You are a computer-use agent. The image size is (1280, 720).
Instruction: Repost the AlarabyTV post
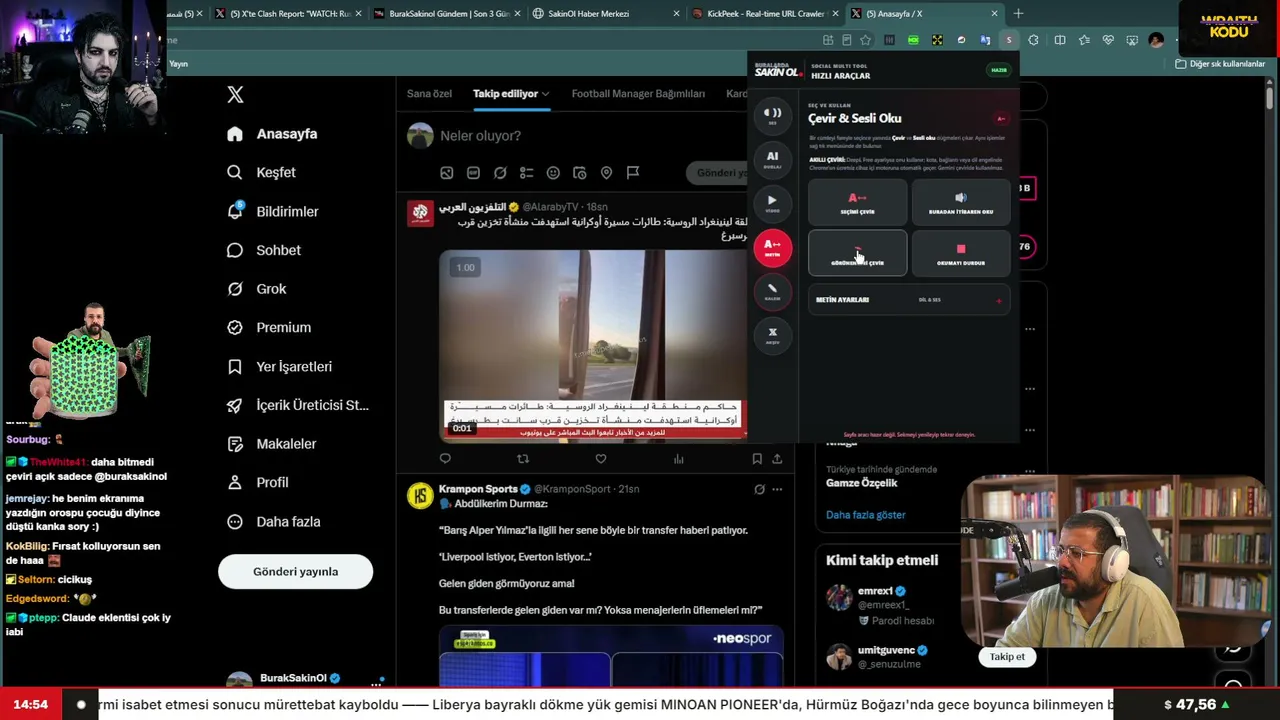tap(523, 459)
